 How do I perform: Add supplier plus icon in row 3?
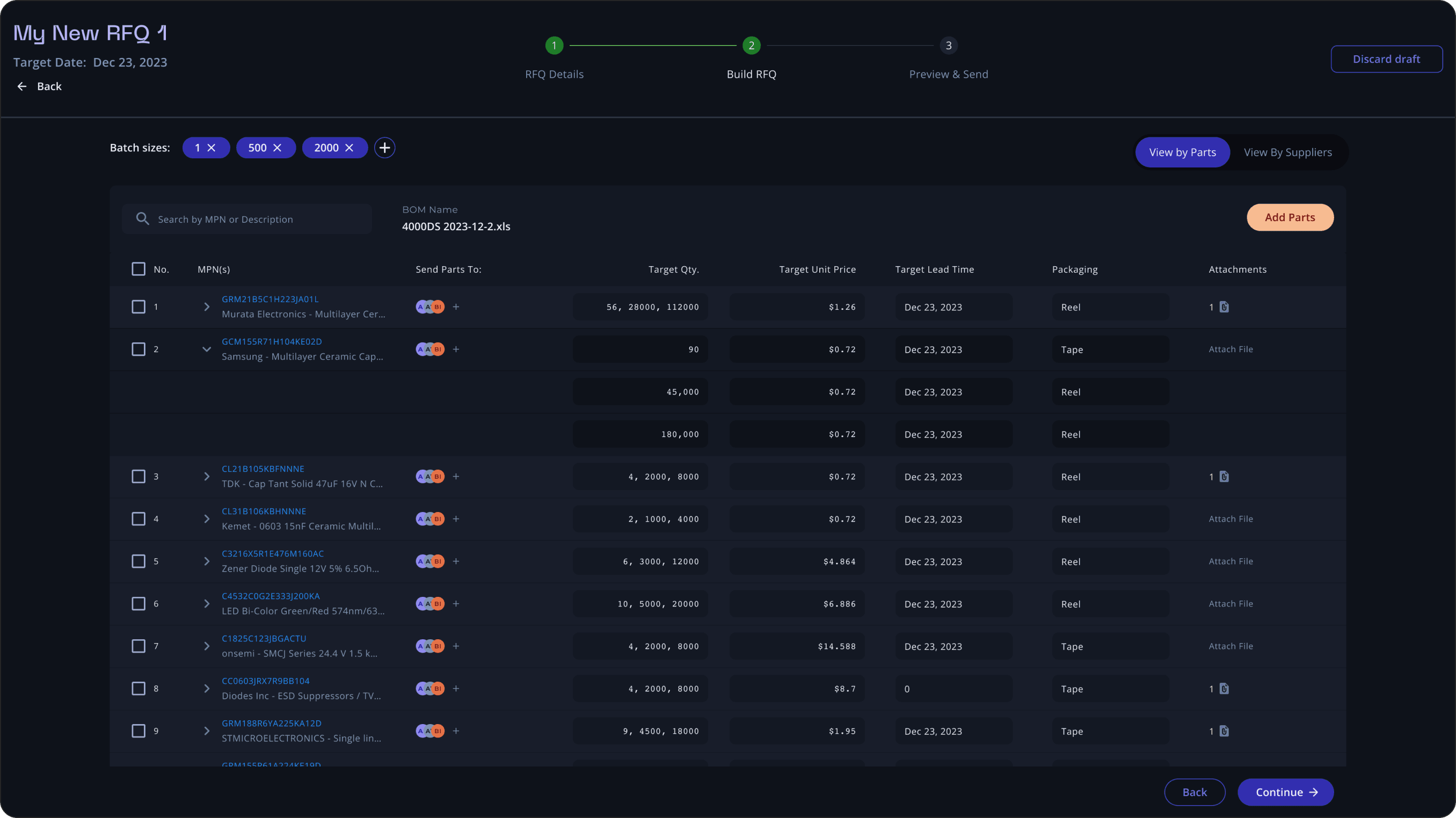[456, 476]
